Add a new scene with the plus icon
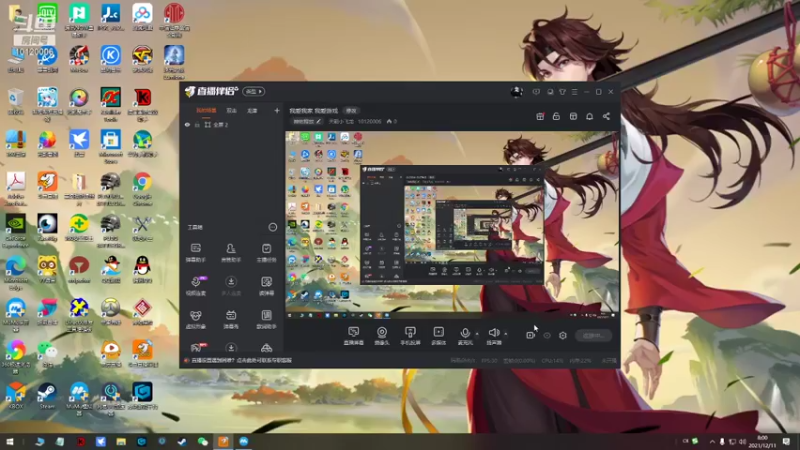 pos(277,110)
